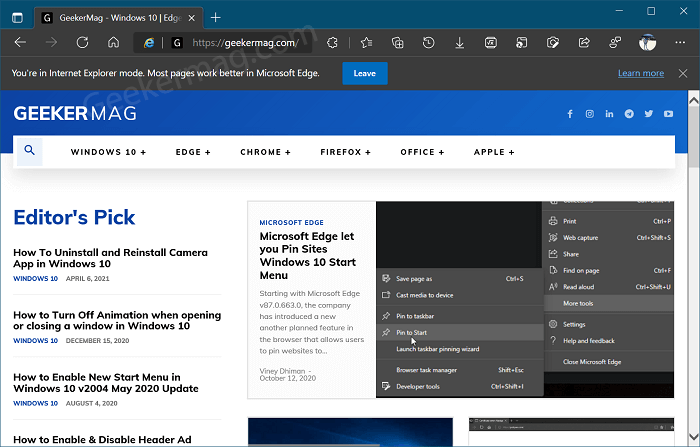Image resolution: width=700 pixels, height=447 pixels.
Task: Open the Enable & Disable Header Ad article
Action: [x=102, y=440]
